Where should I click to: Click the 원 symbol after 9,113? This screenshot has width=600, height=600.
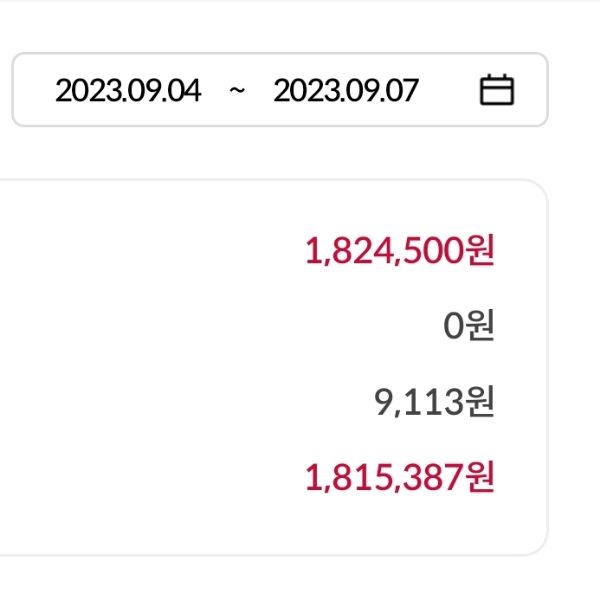click(481, 402)
